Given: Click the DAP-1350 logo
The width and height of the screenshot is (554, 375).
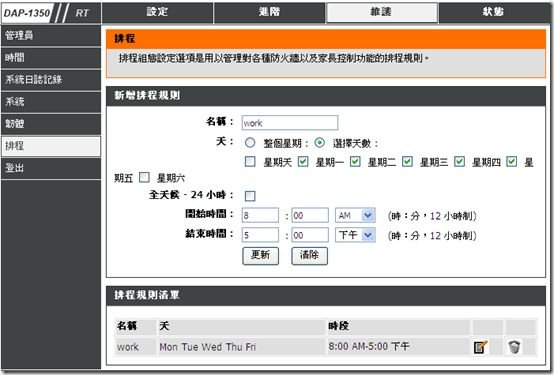Looking at the screenshot, I should 27,13.
